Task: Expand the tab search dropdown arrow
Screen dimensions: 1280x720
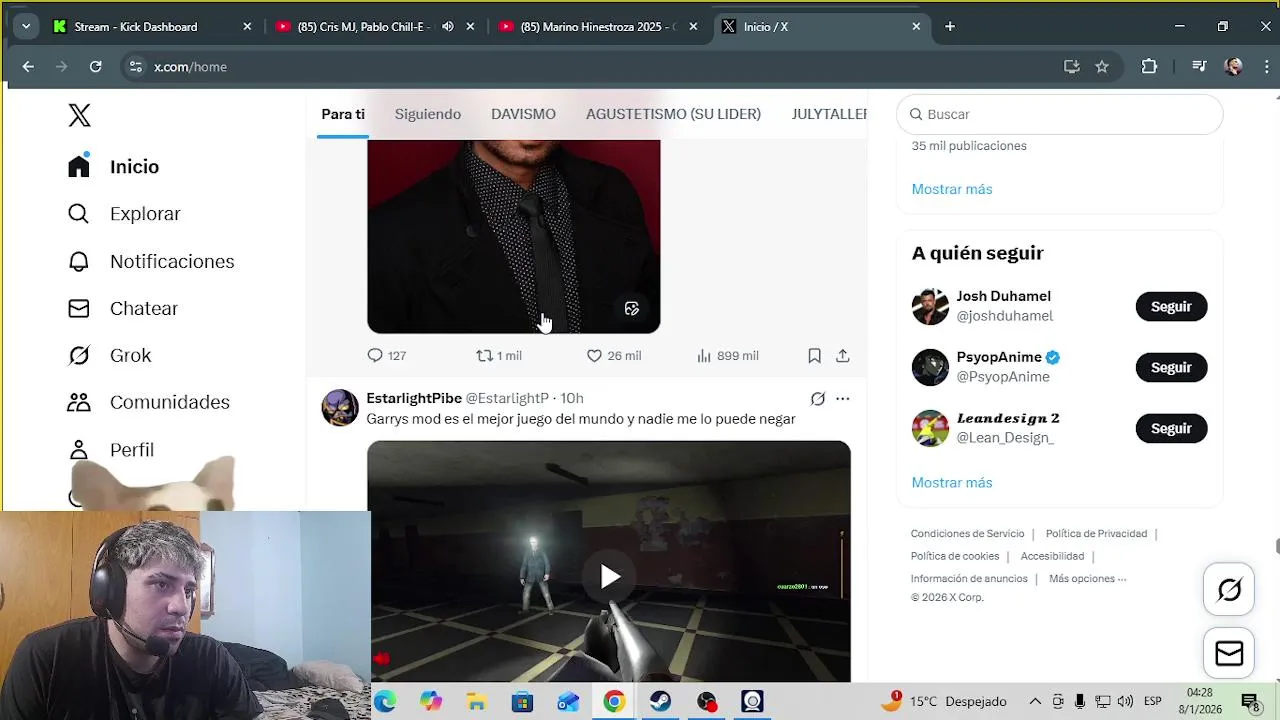Action: click(x=26, y=27)
